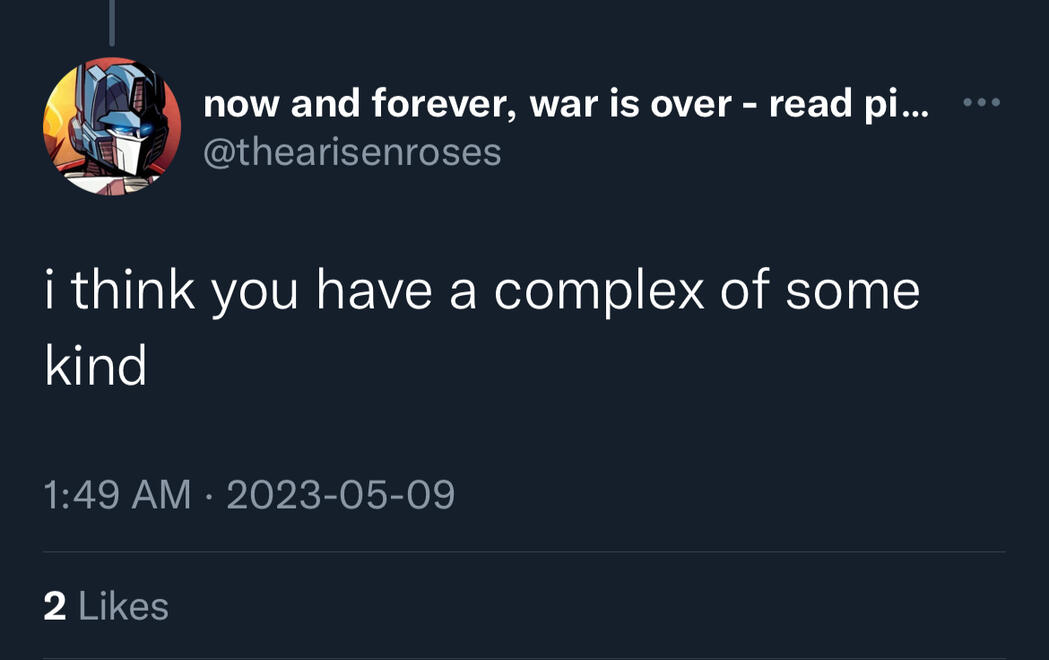Click the 2023-05-09 date

point(340,494)
